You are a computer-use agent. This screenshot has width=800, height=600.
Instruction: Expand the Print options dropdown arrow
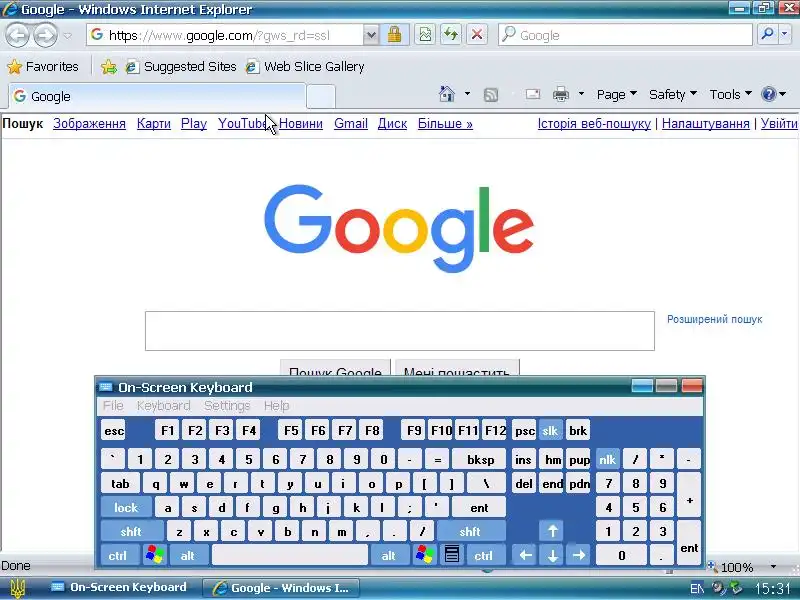tap(581, 94)
